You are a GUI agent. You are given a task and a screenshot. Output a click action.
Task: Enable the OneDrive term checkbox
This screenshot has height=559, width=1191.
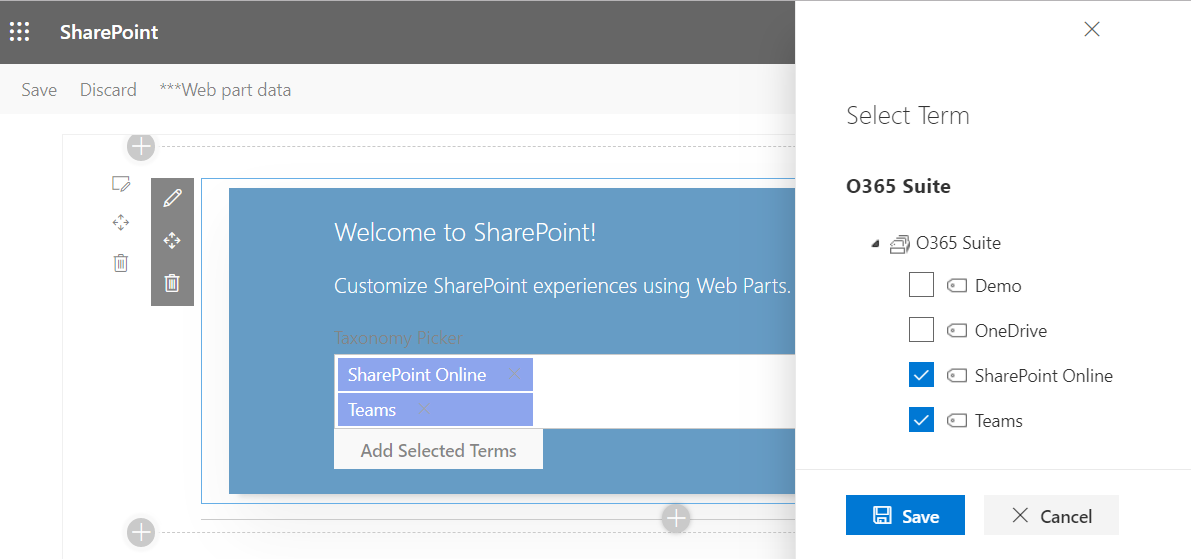pos(921,330)
